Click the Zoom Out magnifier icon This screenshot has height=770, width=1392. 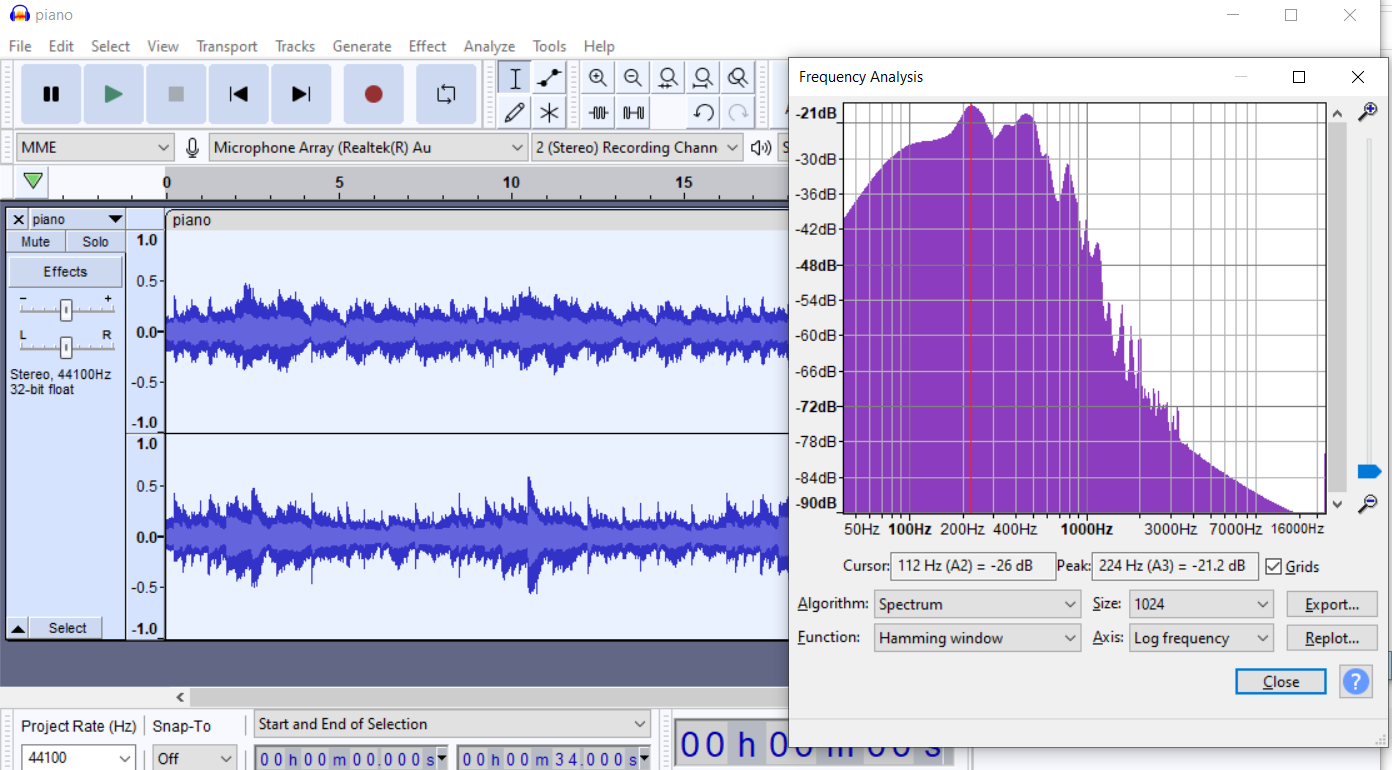coord(633,78)
